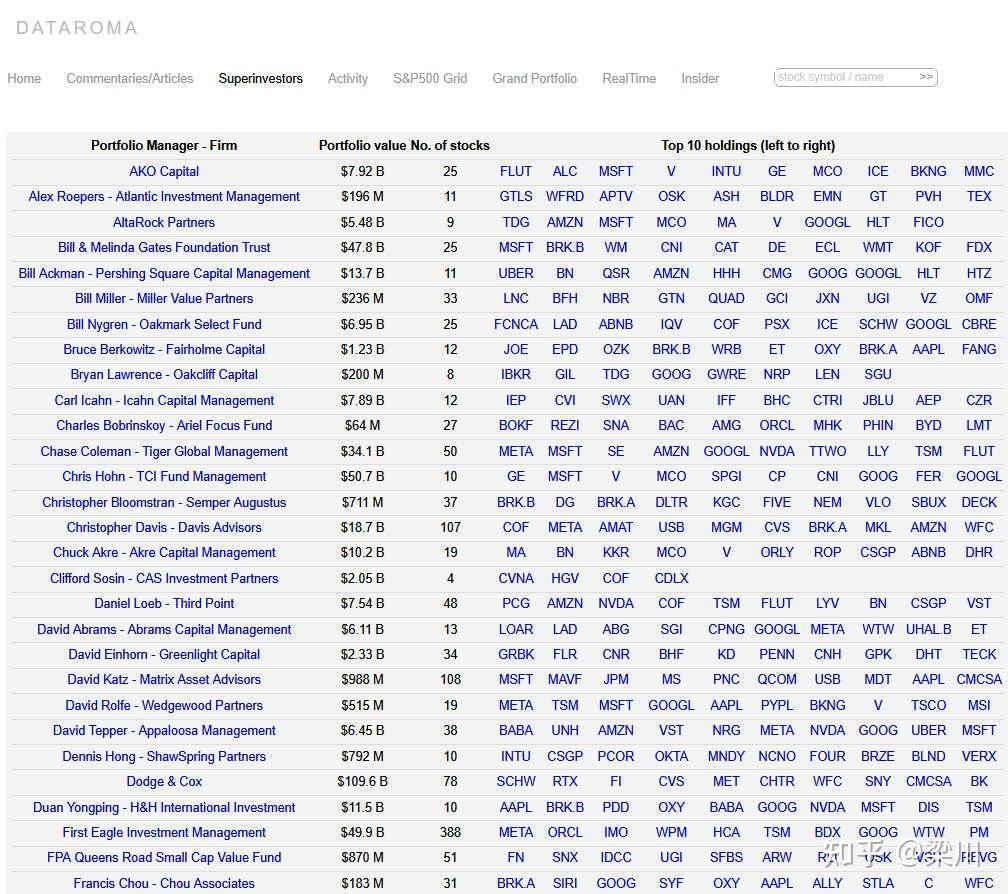This screenshot has width=1008, height=894.
Task: Open the Activity page
Action: pos(347,78)
